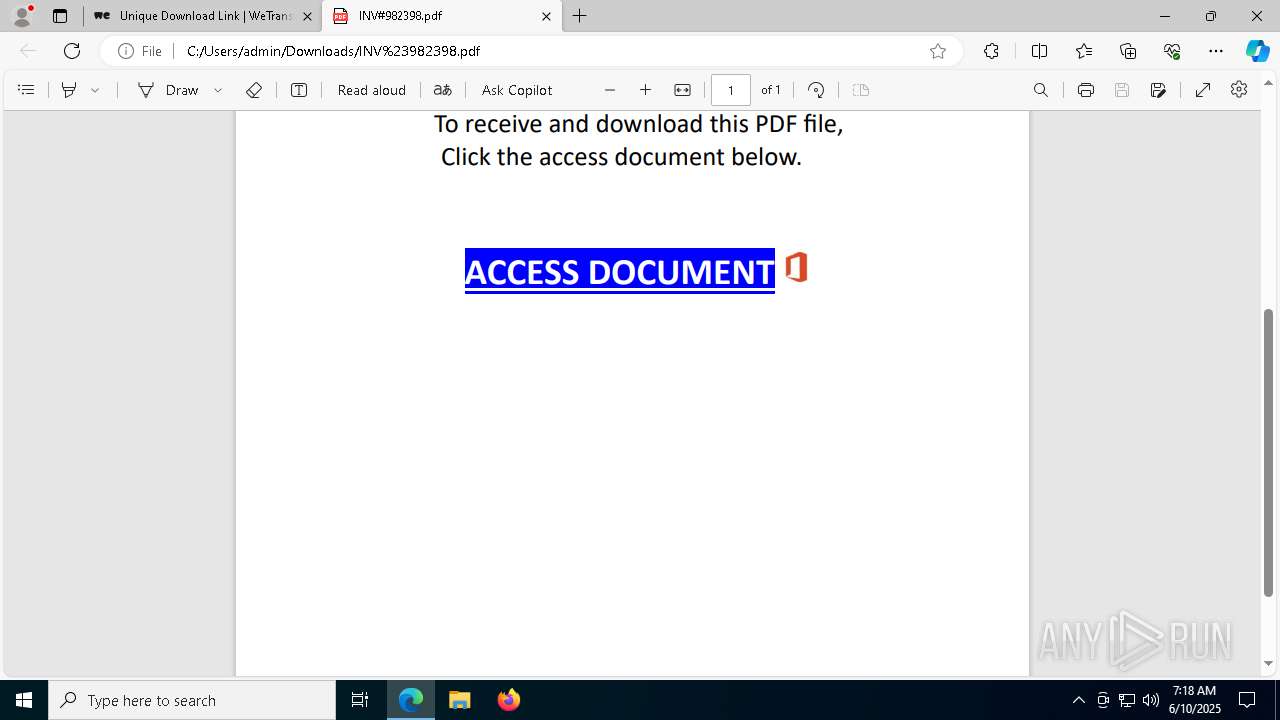
Task: Open Edge Settings and more menu
Action: [1216, 51]
